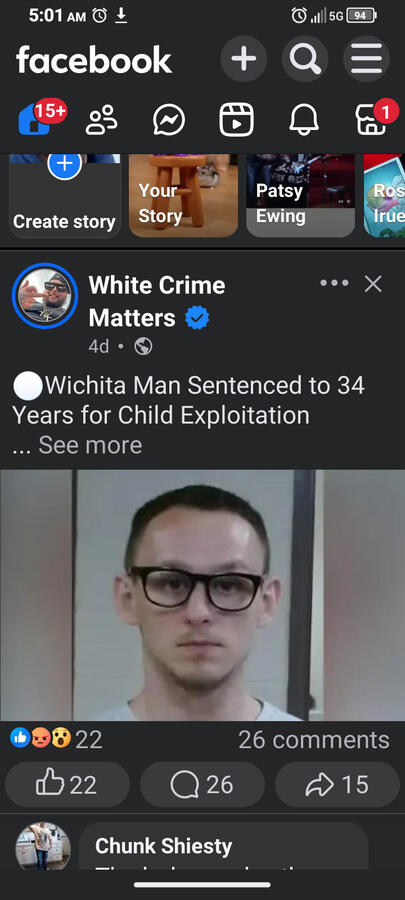Open Patsy Ewing's story
The width and height of the screenshot is (405, 900).
point(301,195)
